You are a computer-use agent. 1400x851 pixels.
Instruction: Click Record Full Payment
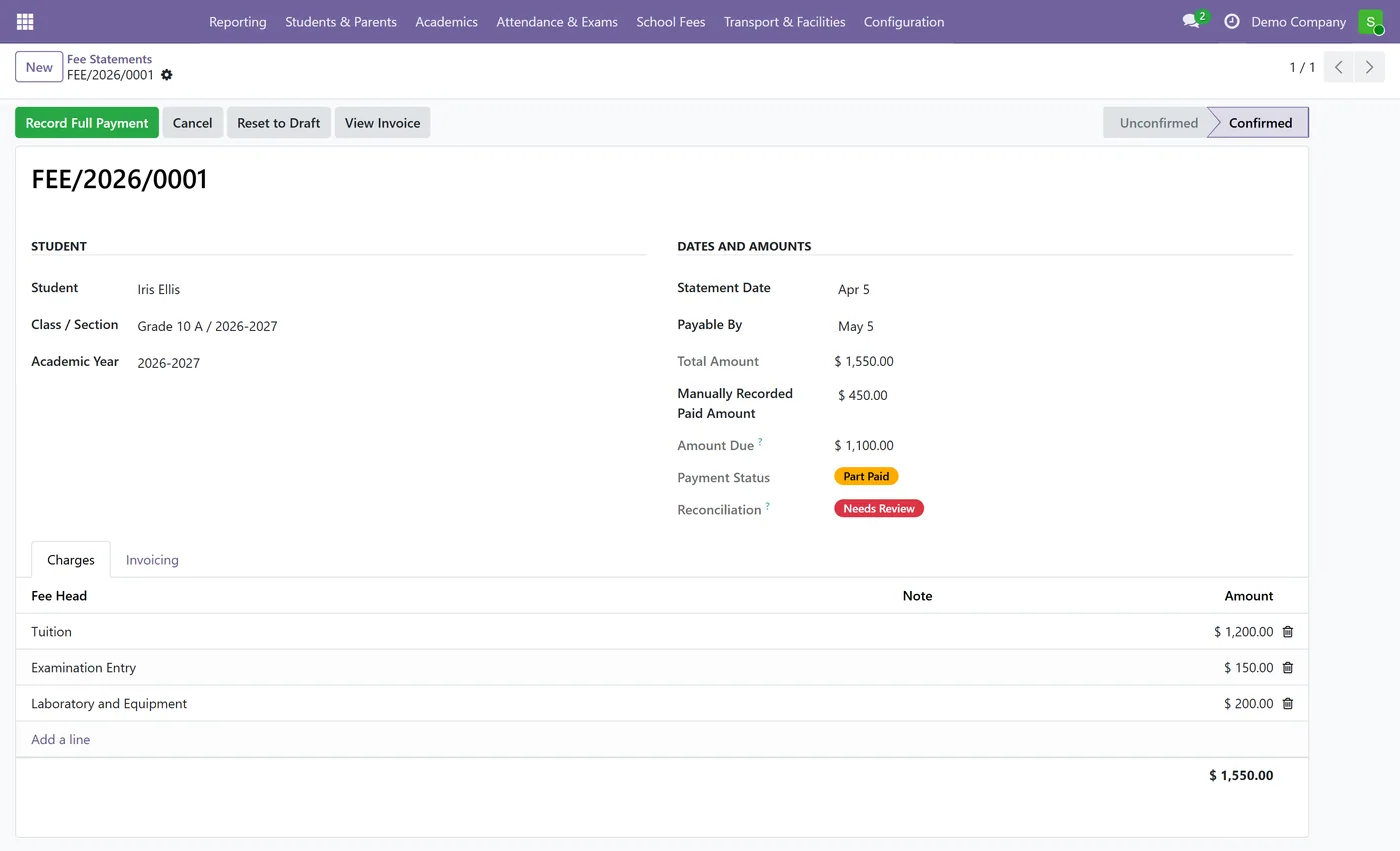pyautogui.click(x=87, y=123)
